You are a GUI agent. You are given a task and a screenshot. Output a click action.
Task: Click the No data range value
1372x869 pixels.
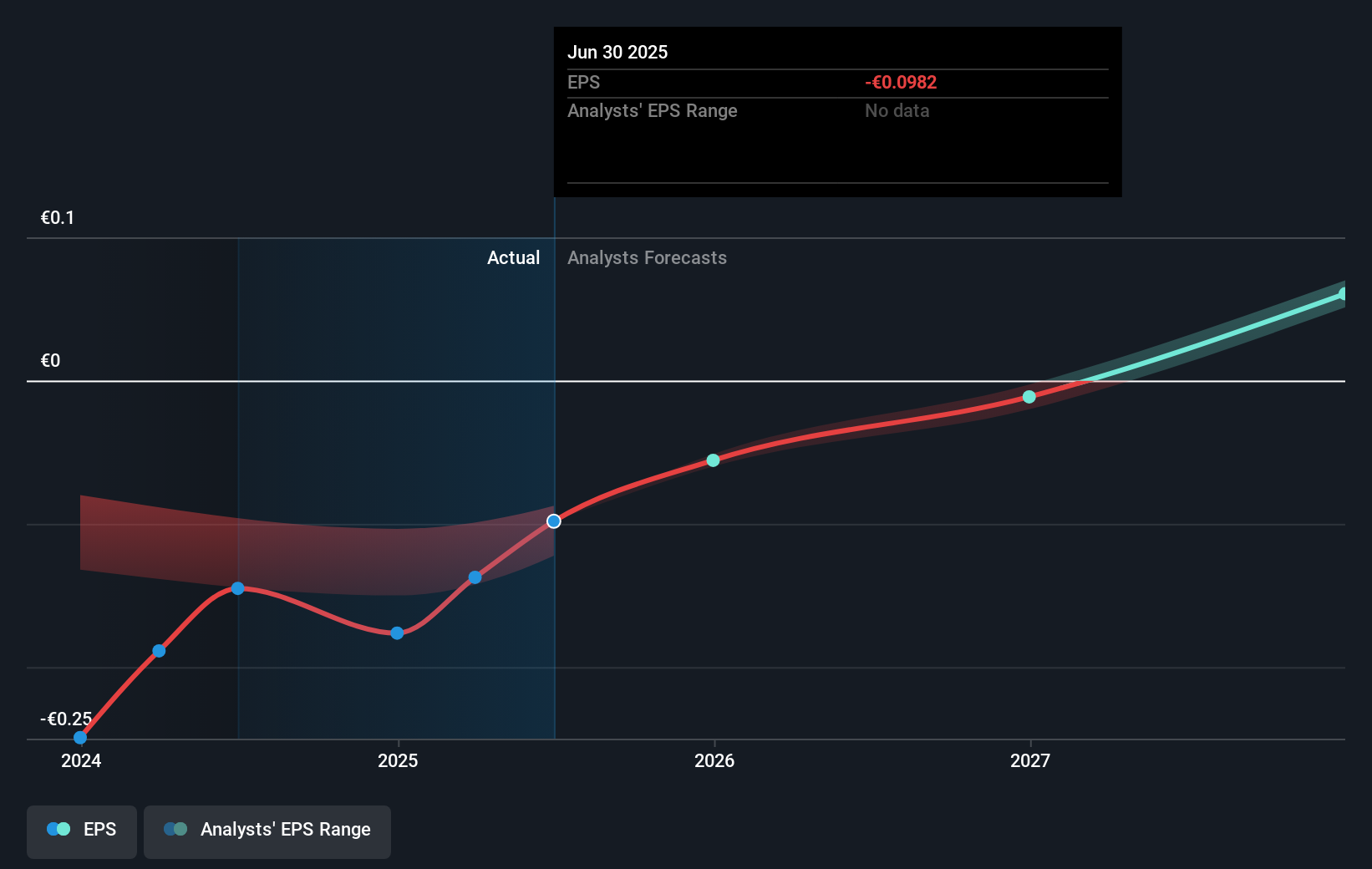click(897, 110)
